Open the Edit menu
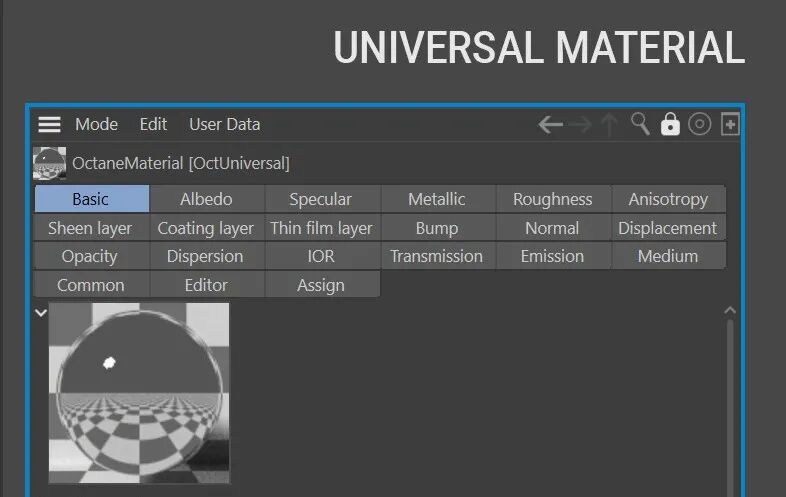The image size is (786, 497). [x=153, y=124]
